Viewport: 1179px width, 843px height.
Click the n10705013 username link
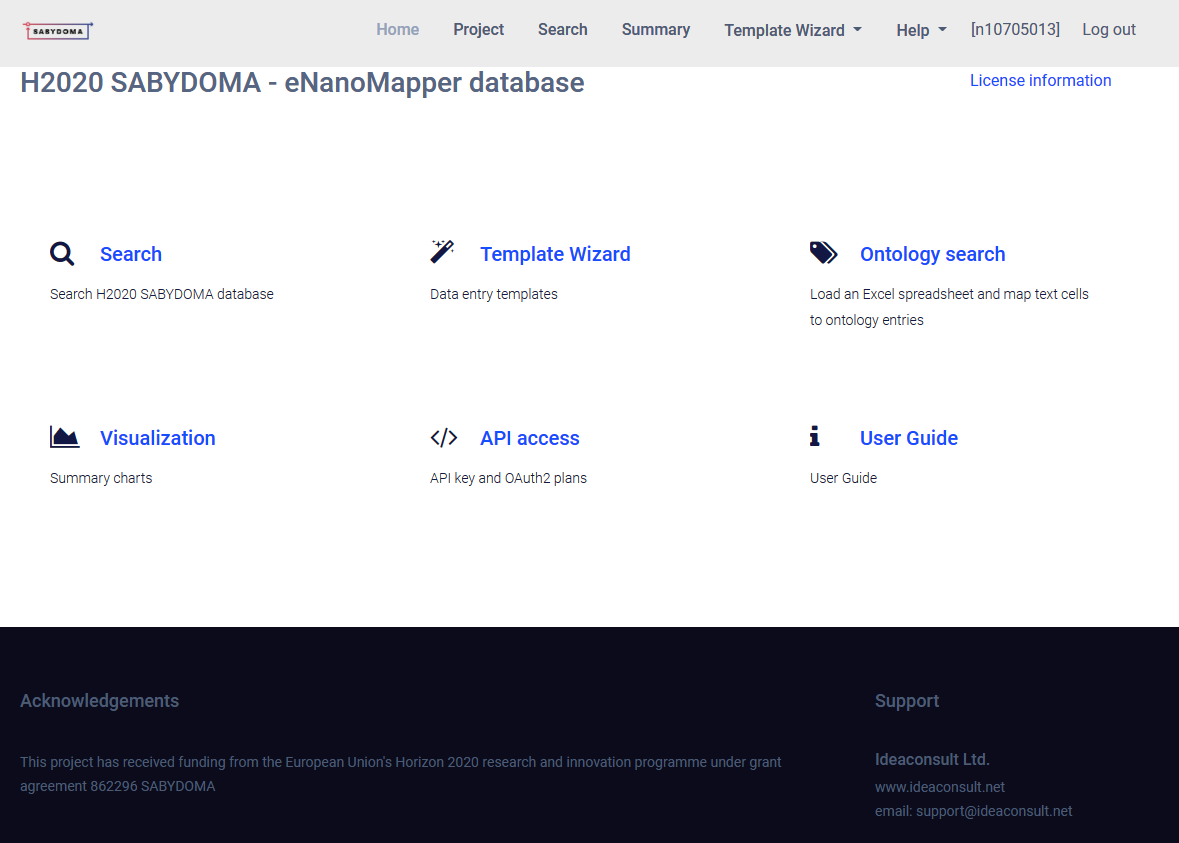(x=1014, y=30)
